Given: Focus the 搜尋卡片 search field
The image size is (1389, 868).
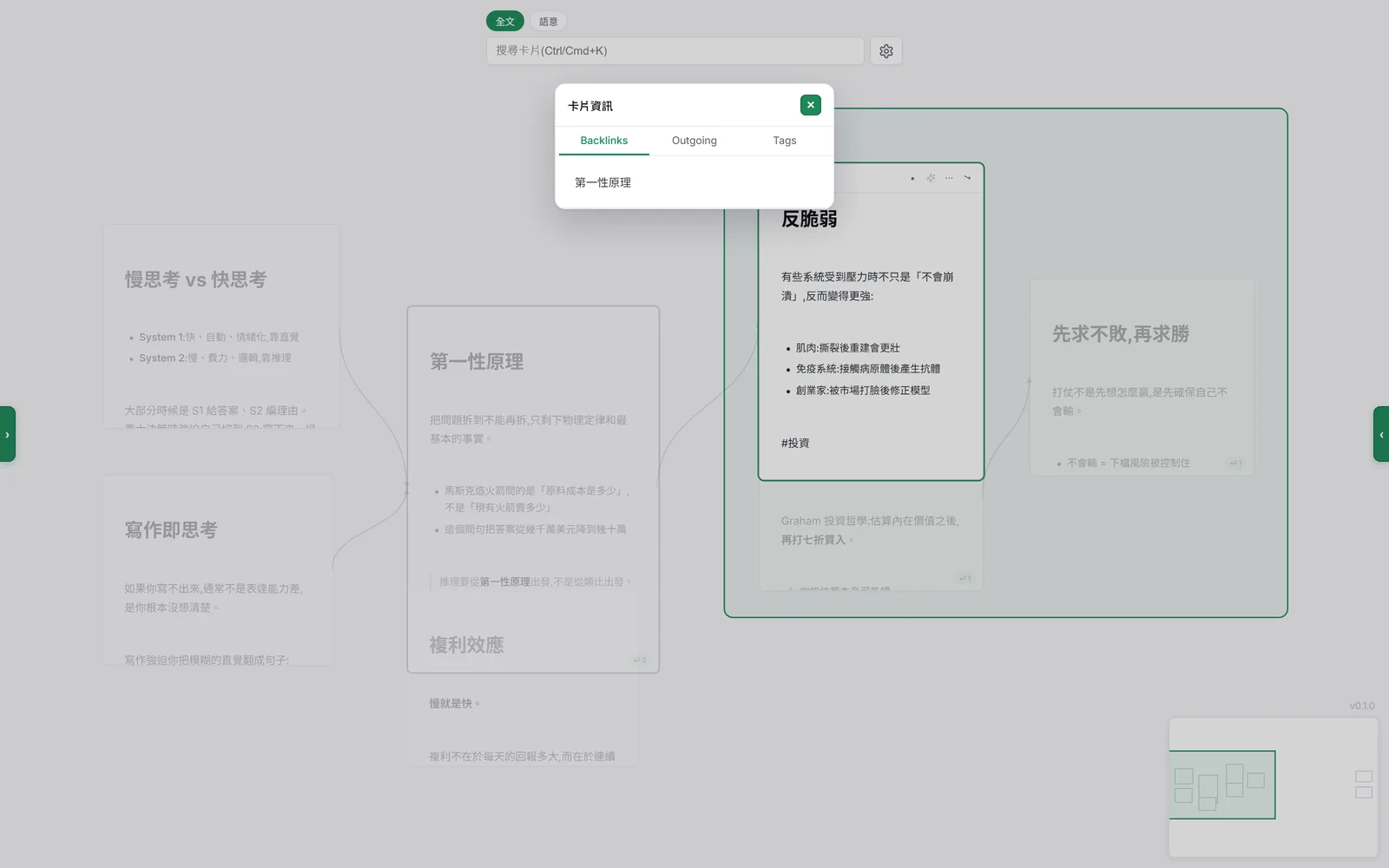Looking at the screenshot, I should point(675,51).
